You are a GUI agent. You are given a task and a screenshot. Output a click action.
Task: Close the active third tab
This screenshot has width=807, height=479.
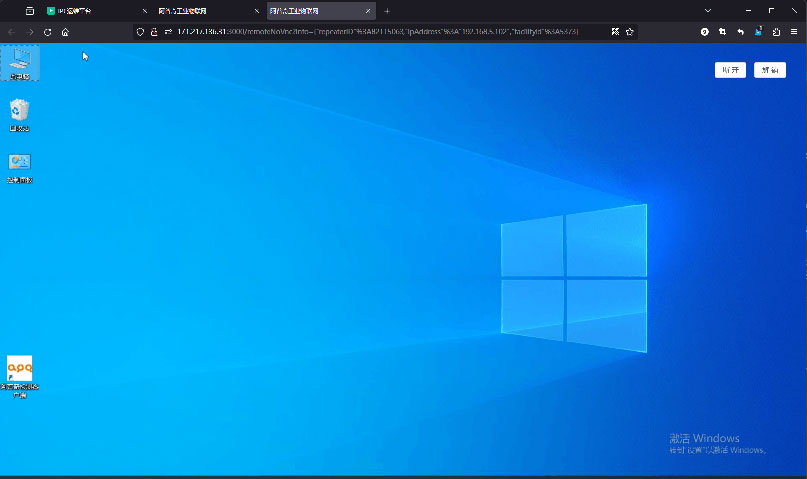click(x=368, y=11)
